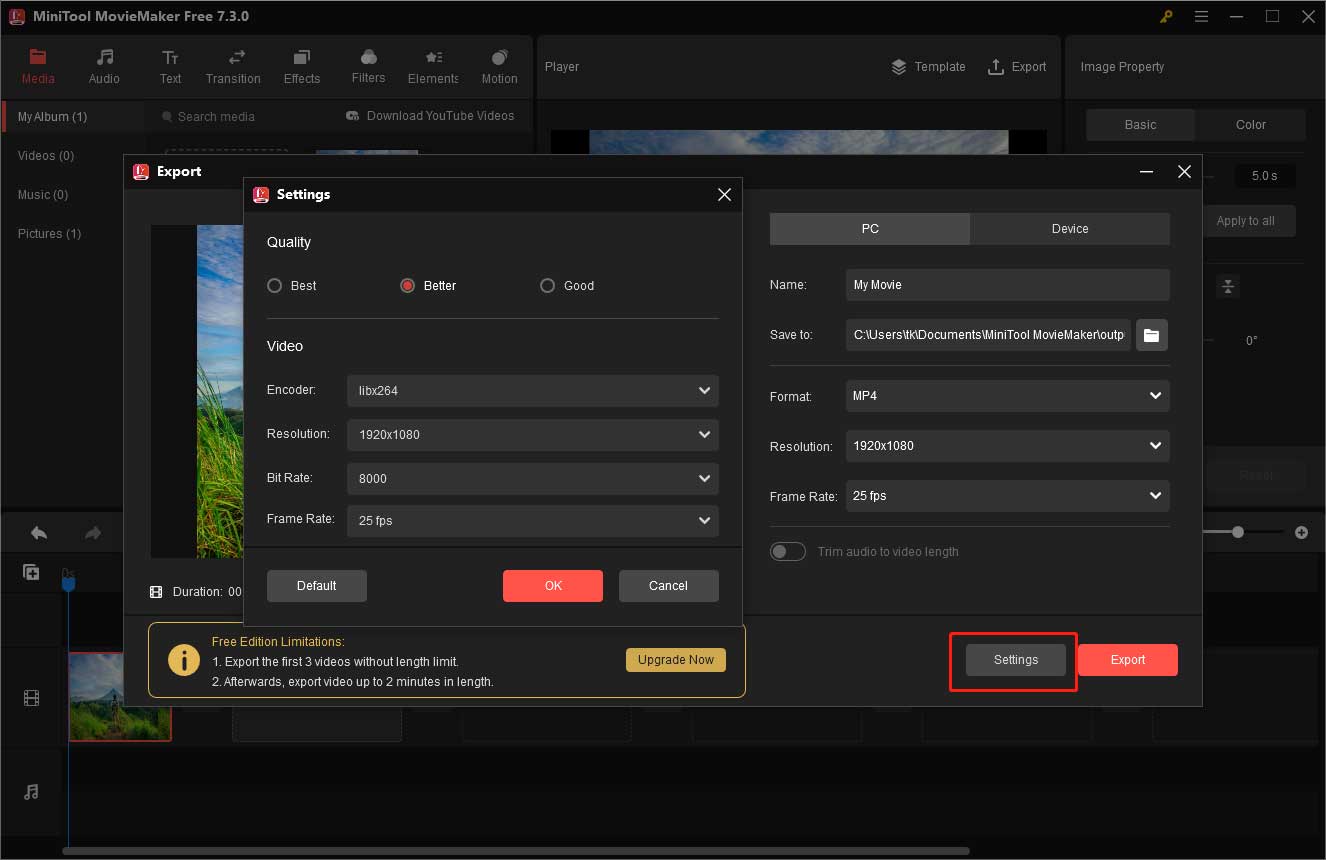Click the horizontal timeline scrollbar
1326x860 pixels.
click(x=516, y=852)
